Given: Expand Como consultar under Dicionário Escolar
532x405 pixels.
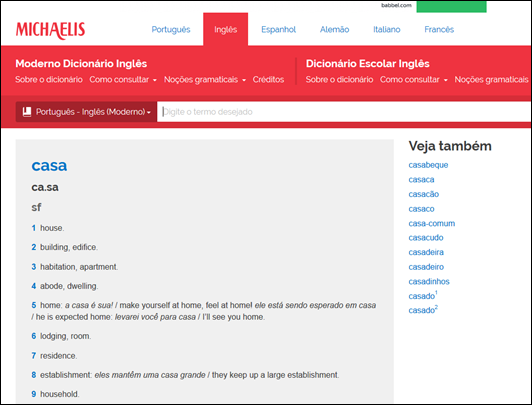Looking at the screenshot, I should click(x=414, y=80).
